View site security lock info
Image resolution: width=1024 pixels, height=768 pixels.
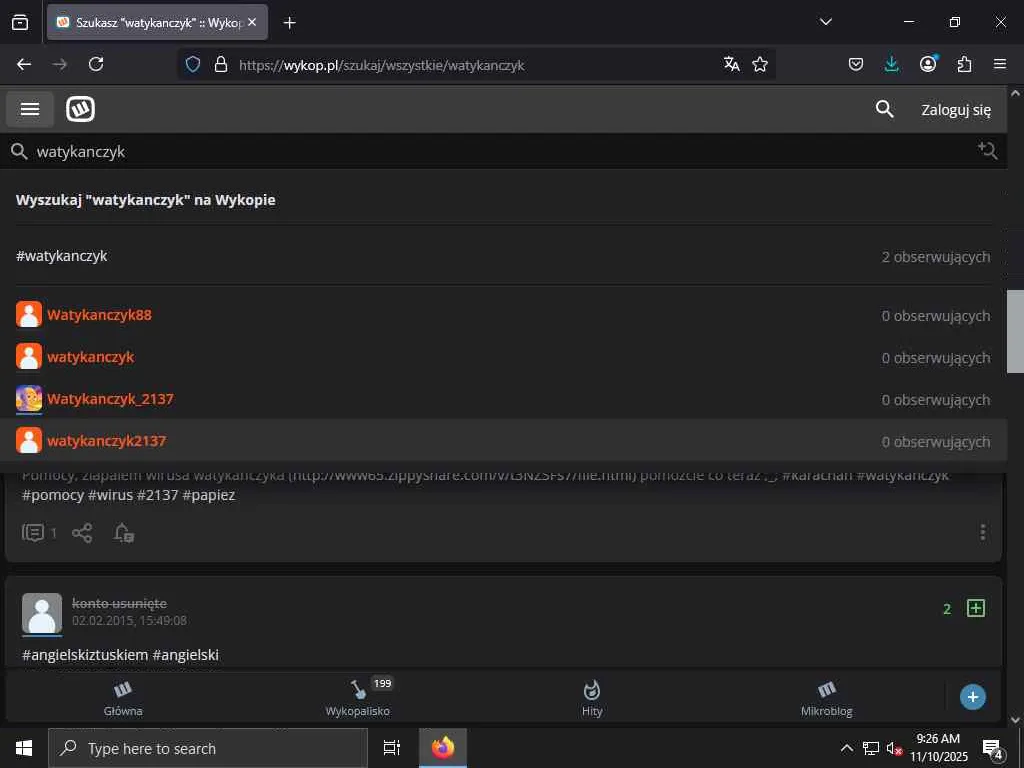(x=221, y=65)
